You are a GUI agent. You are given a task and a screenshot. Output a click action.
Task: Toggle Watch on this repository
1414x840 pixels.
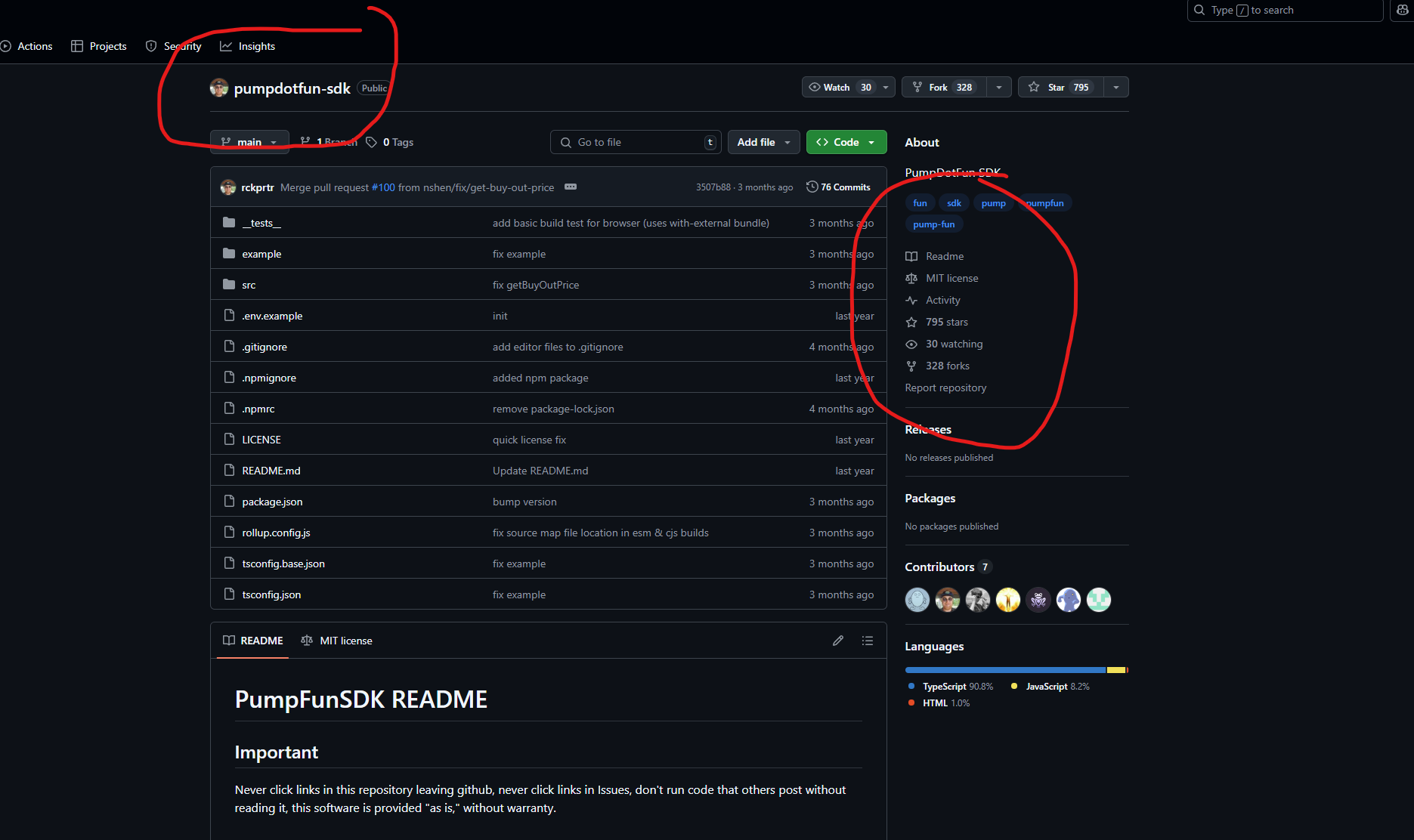point(839,87)
